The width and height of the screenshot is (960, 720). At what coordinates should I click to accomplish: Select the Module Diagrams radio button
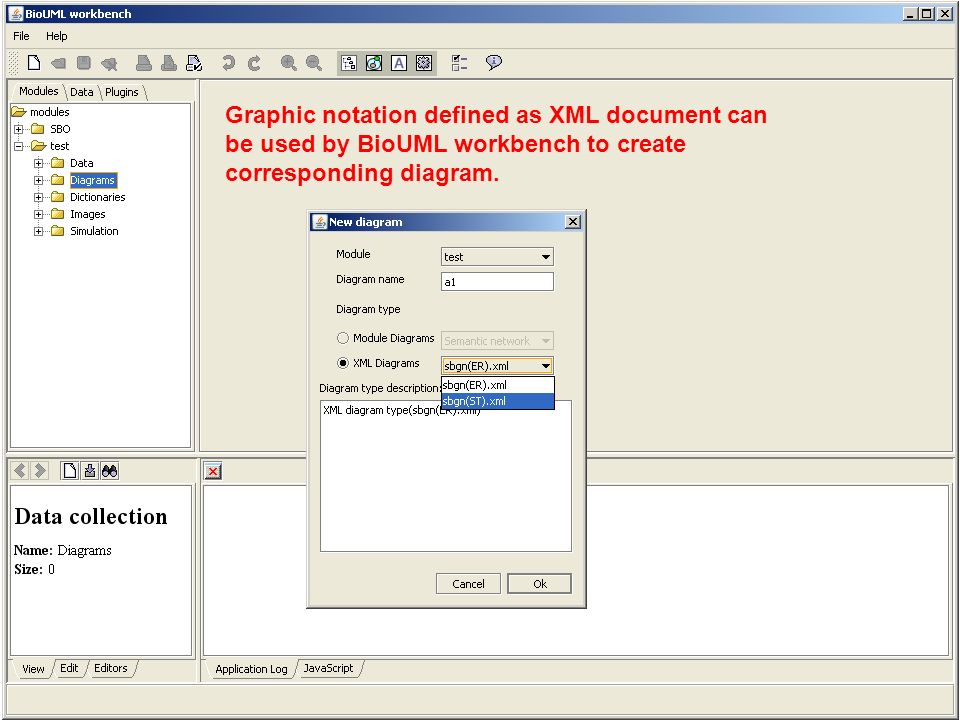pos(343,338)
